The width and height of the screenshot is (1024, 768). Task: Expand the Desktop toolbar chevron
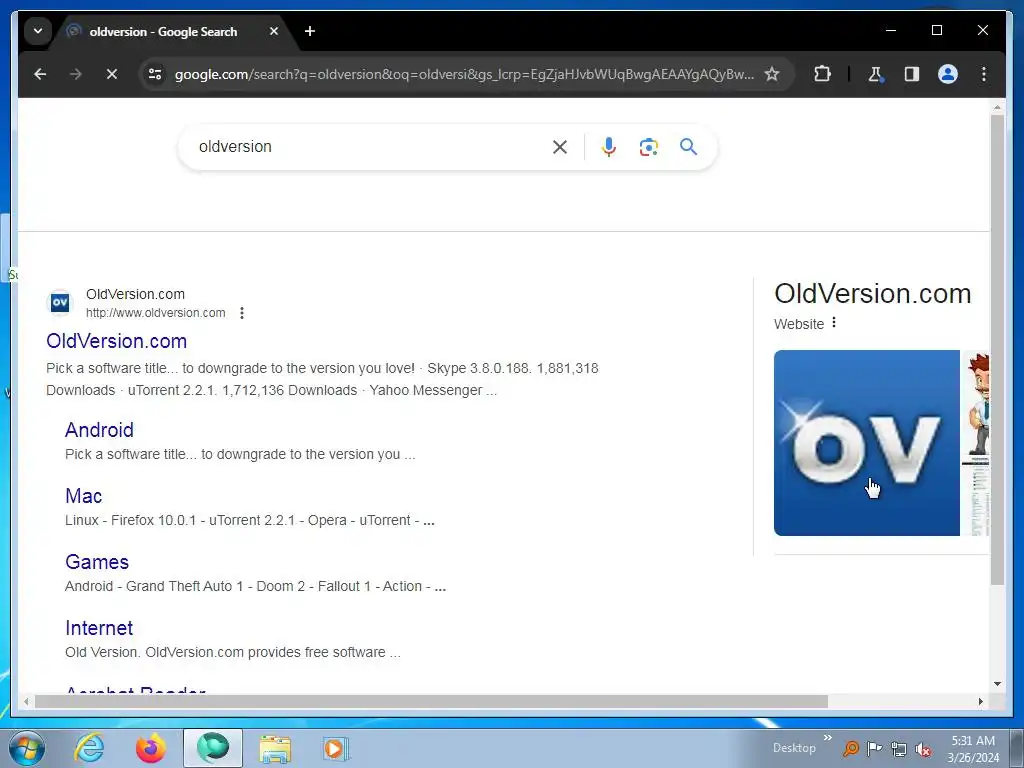(827, 738)
